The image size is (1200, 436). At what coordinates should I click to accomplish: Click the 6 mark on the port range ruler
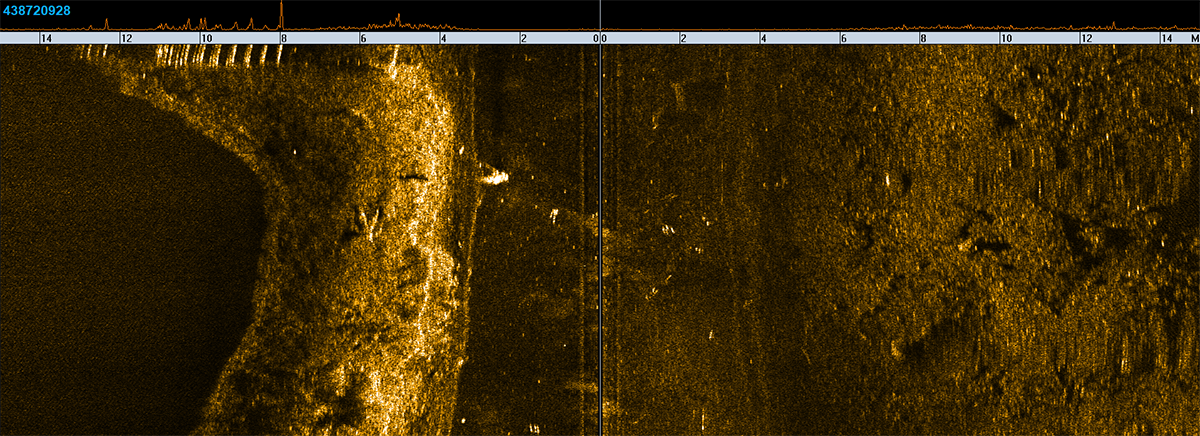tap(364, 38)
